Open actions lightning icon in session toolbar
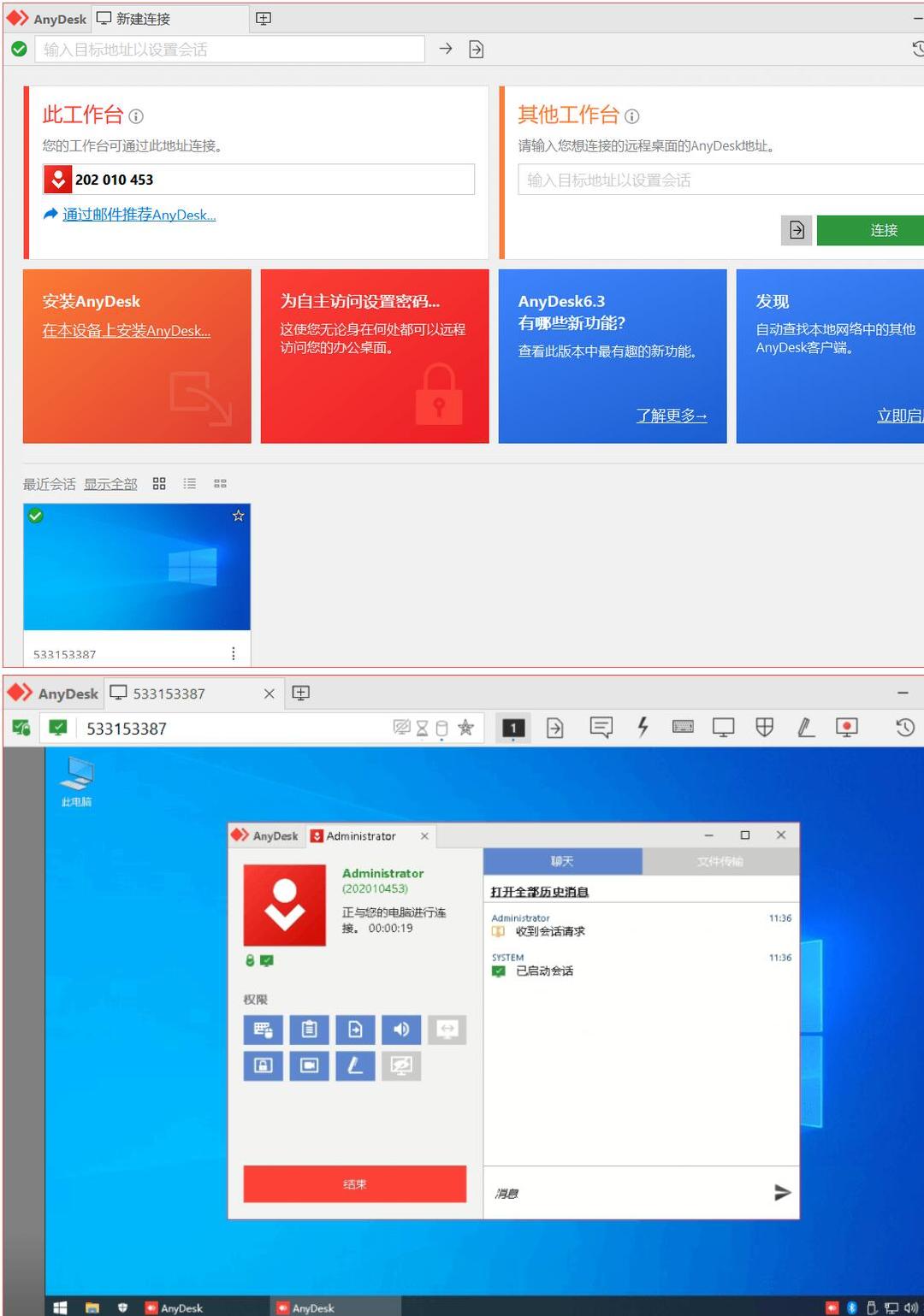 (643, 728)
